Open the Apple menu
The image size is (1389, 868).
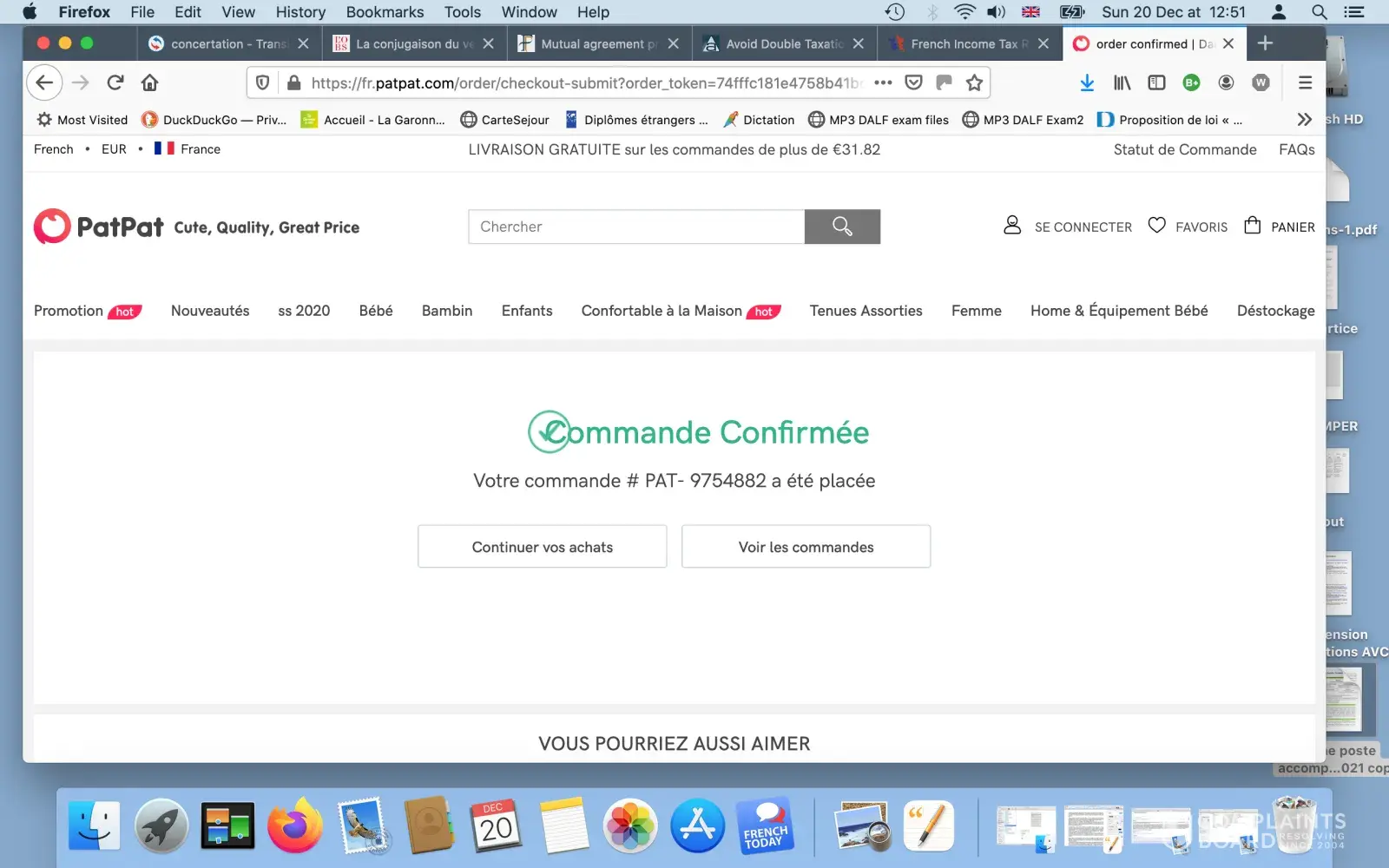click(30, 12)
